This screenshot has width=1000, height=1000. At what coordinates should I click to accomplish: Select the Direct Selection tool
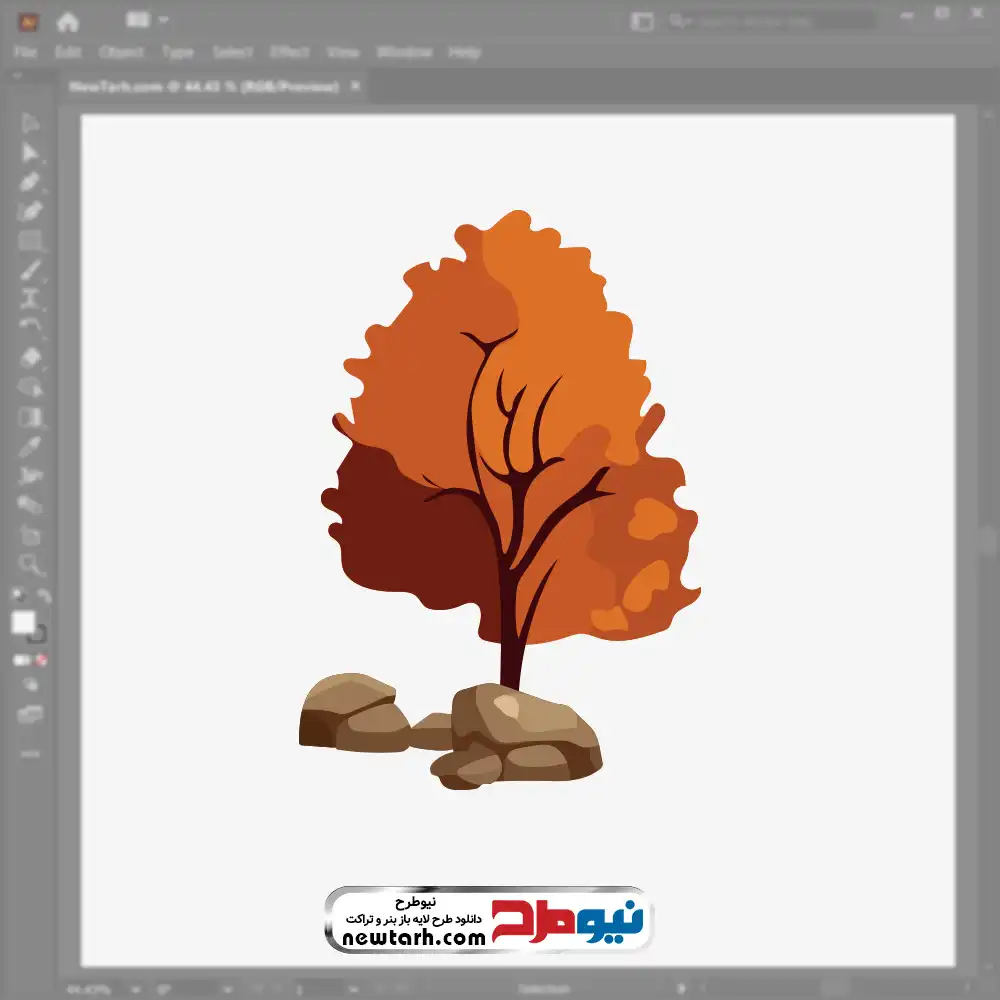point(31,153)
